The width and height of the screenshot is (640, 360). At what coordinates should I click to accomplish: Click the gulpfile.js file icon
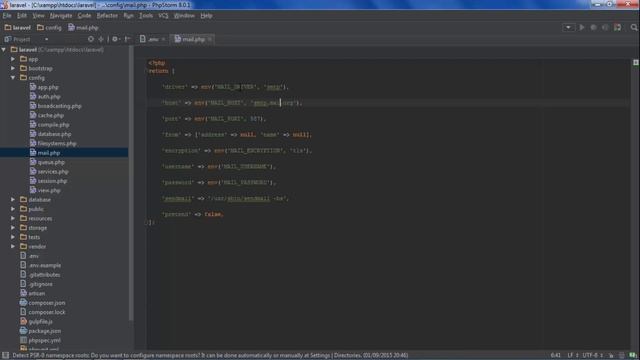[x=23, y=322]
